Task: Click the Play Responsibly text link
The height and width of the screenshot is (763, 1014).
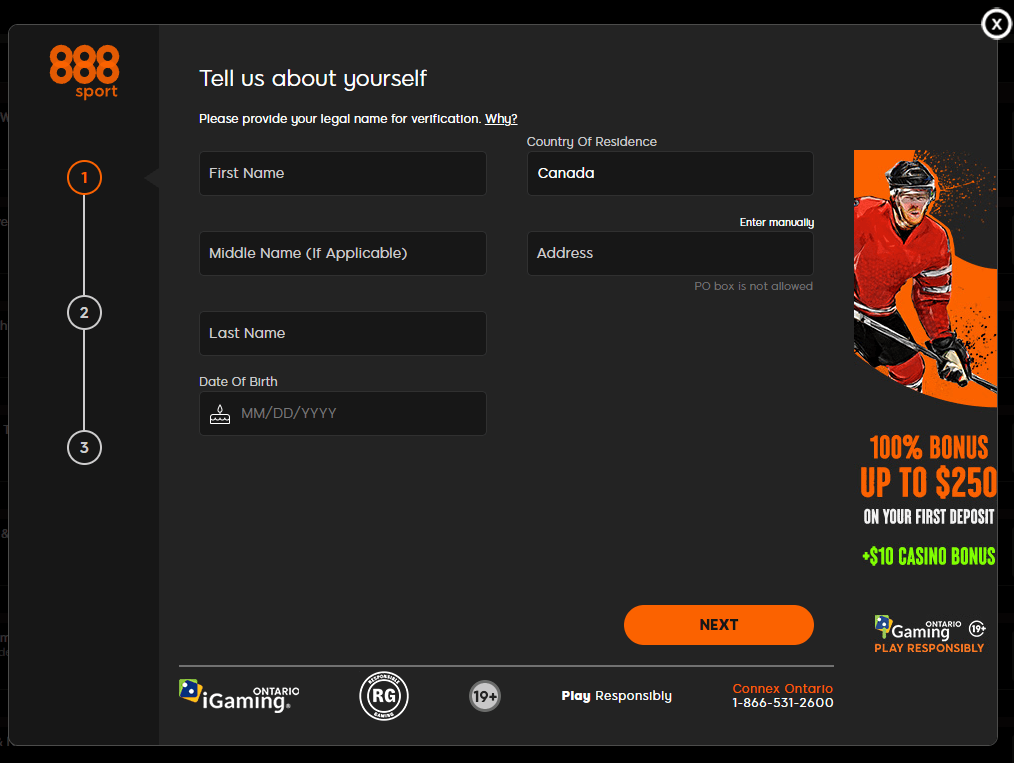Action: tap(616, 696)
